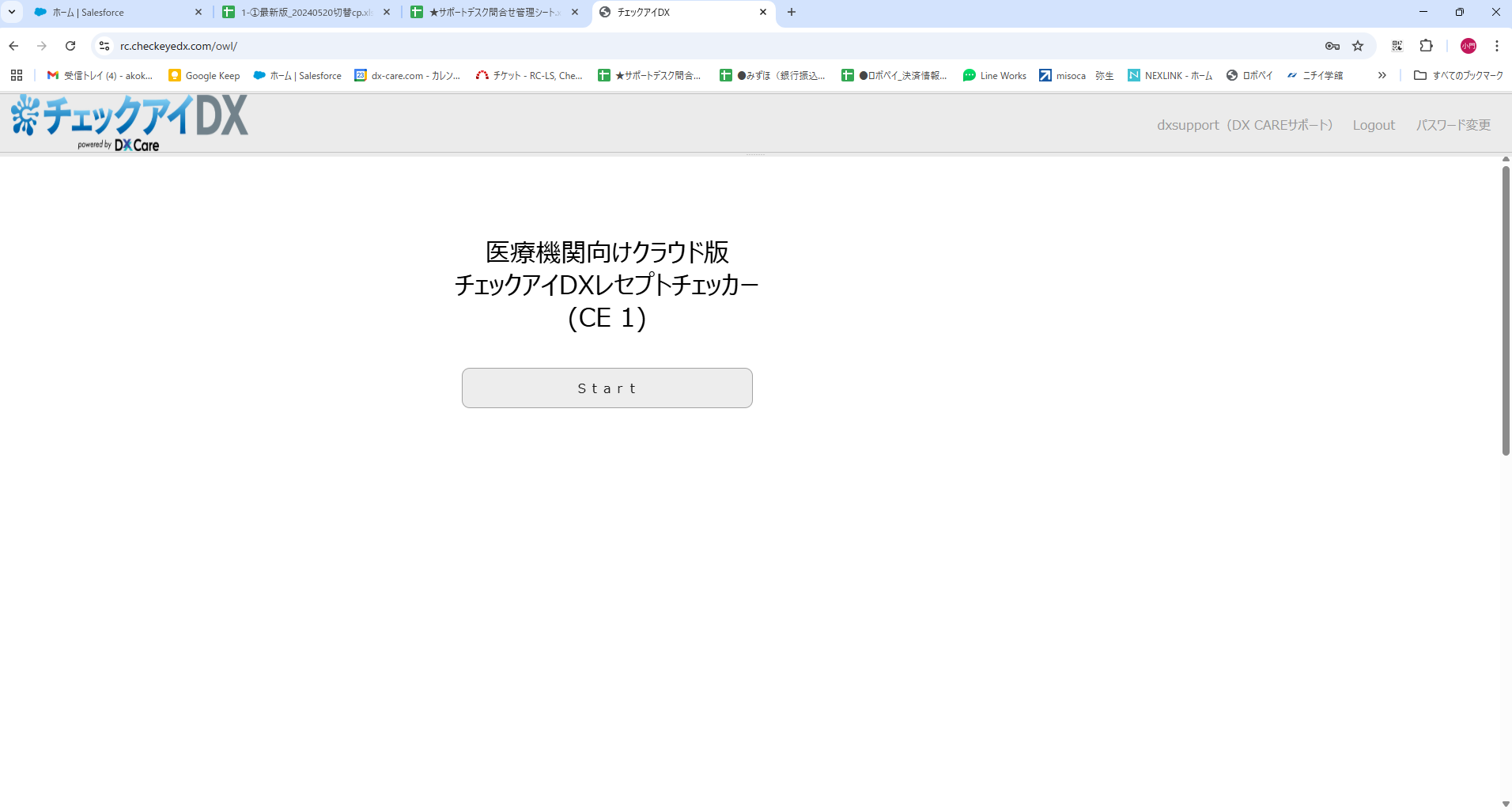Open the パスワード変更 link
Image resolution: width=1512 pixels, height=810 pixels.
pyautogui.click(x=1453, y=125)
